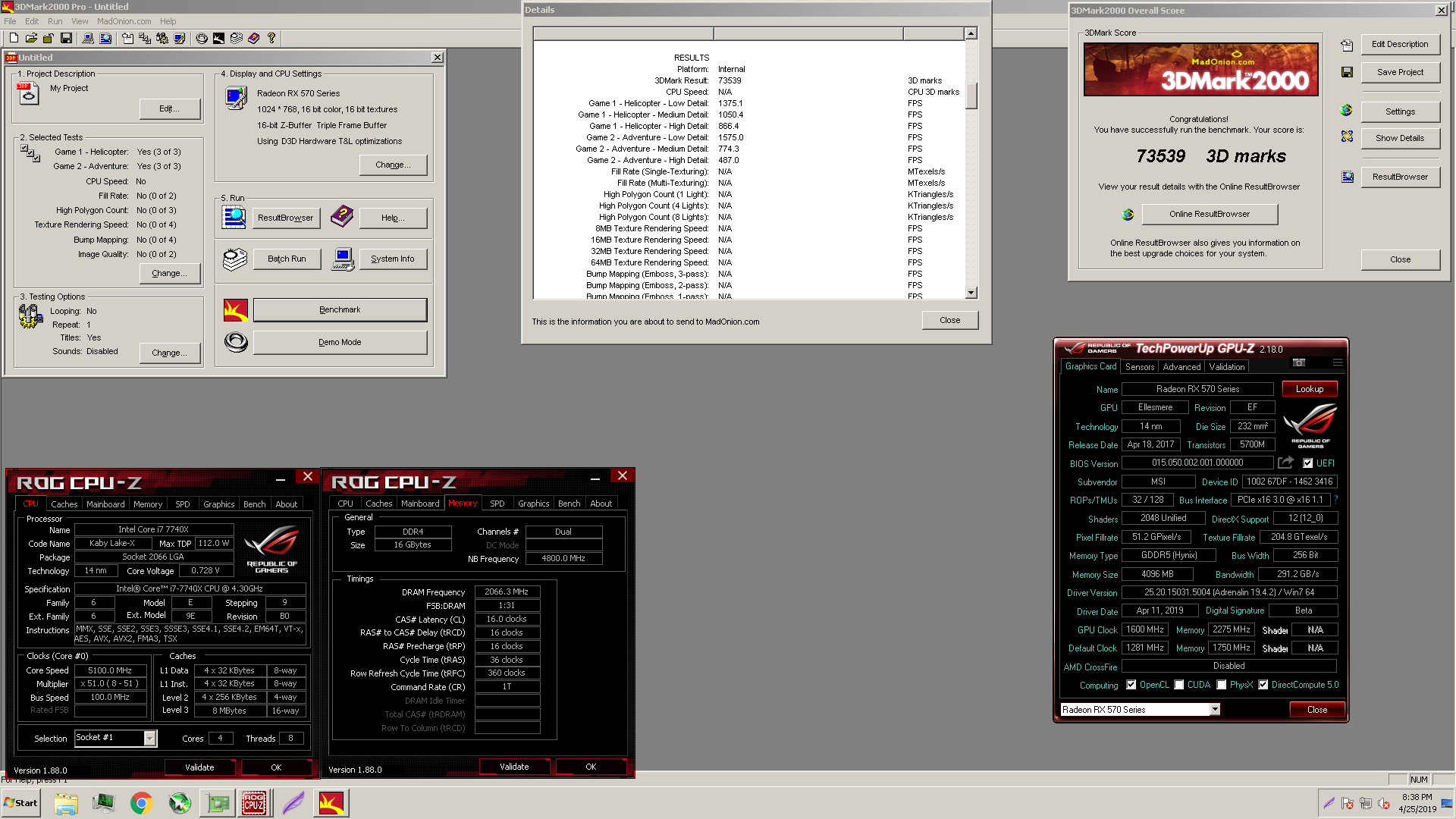Click the System Info button
This screenshot has width=1456, height=819.
(393, 259)
